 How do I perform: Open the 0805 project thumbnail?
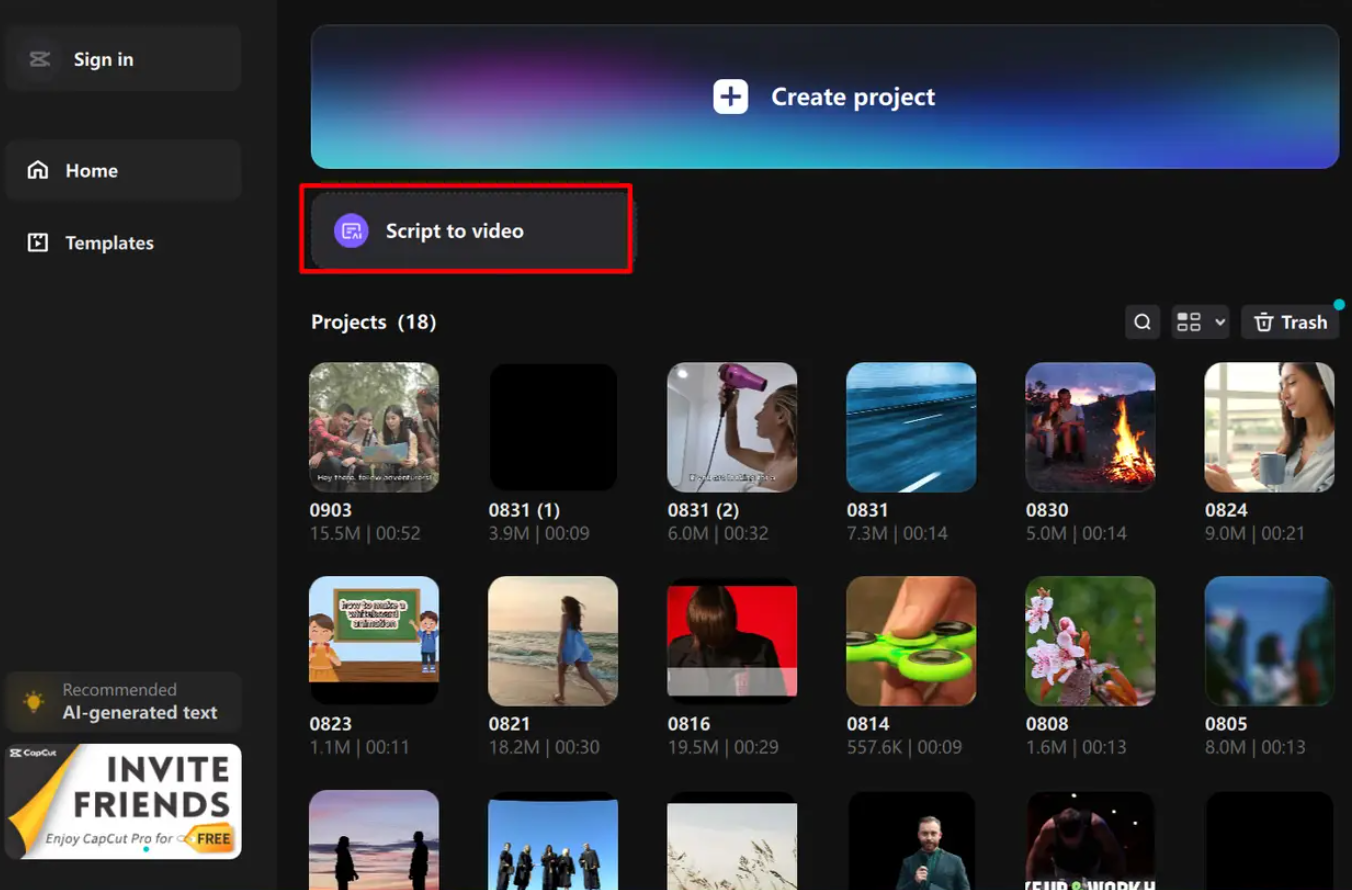(x=1269, y=641)
